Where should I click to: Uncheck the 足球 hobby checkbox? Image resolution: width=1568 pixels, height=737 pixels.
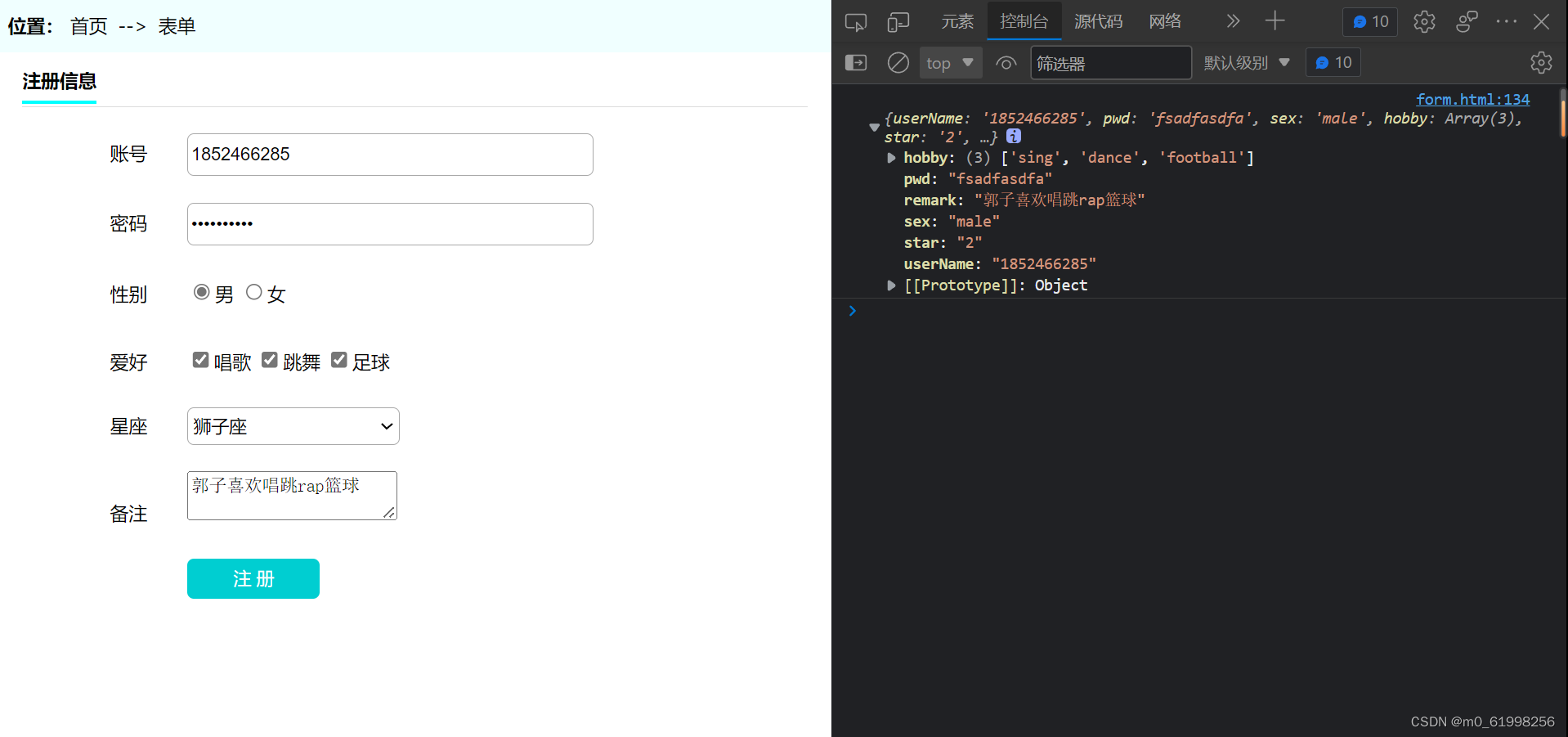pos(339,360)
